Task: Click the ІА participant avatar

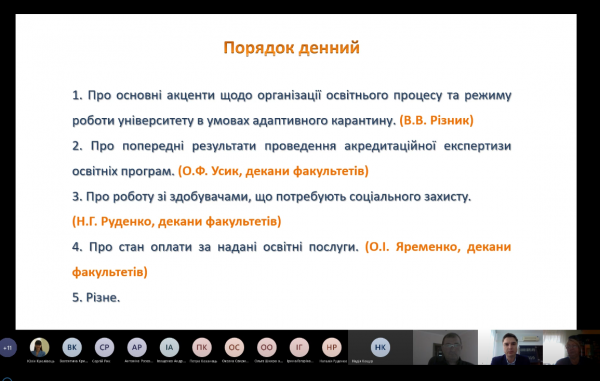Action: tap(169, 347)
